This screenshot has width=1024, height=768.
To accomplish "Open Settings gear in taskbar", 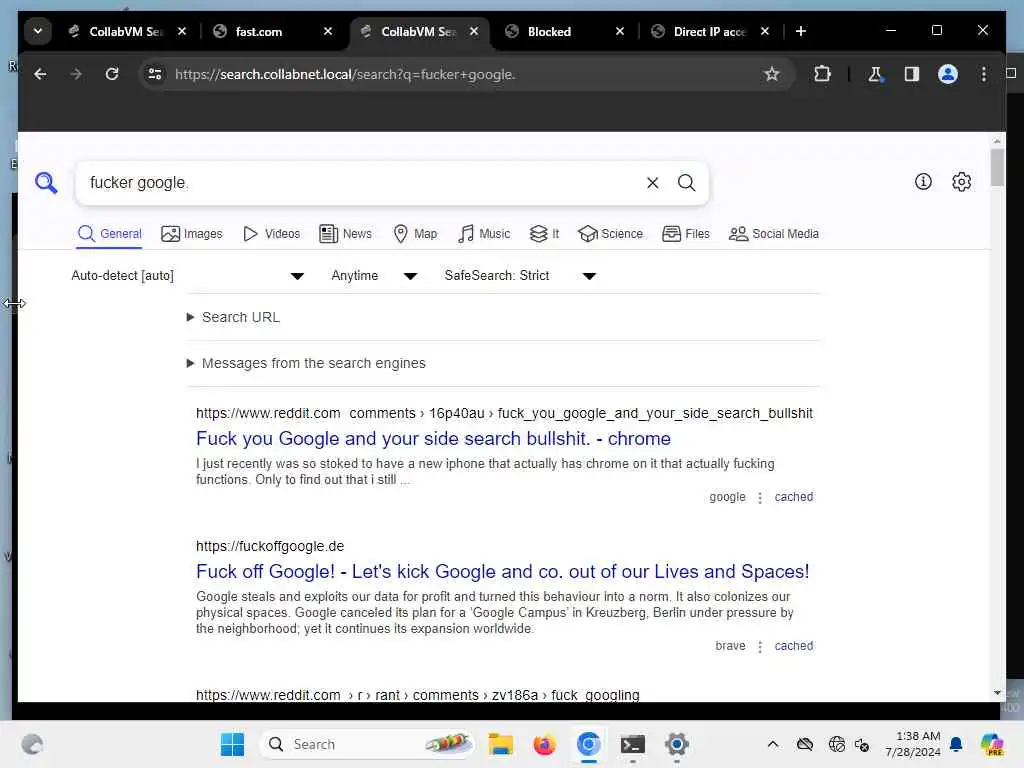I will [677, 744].
